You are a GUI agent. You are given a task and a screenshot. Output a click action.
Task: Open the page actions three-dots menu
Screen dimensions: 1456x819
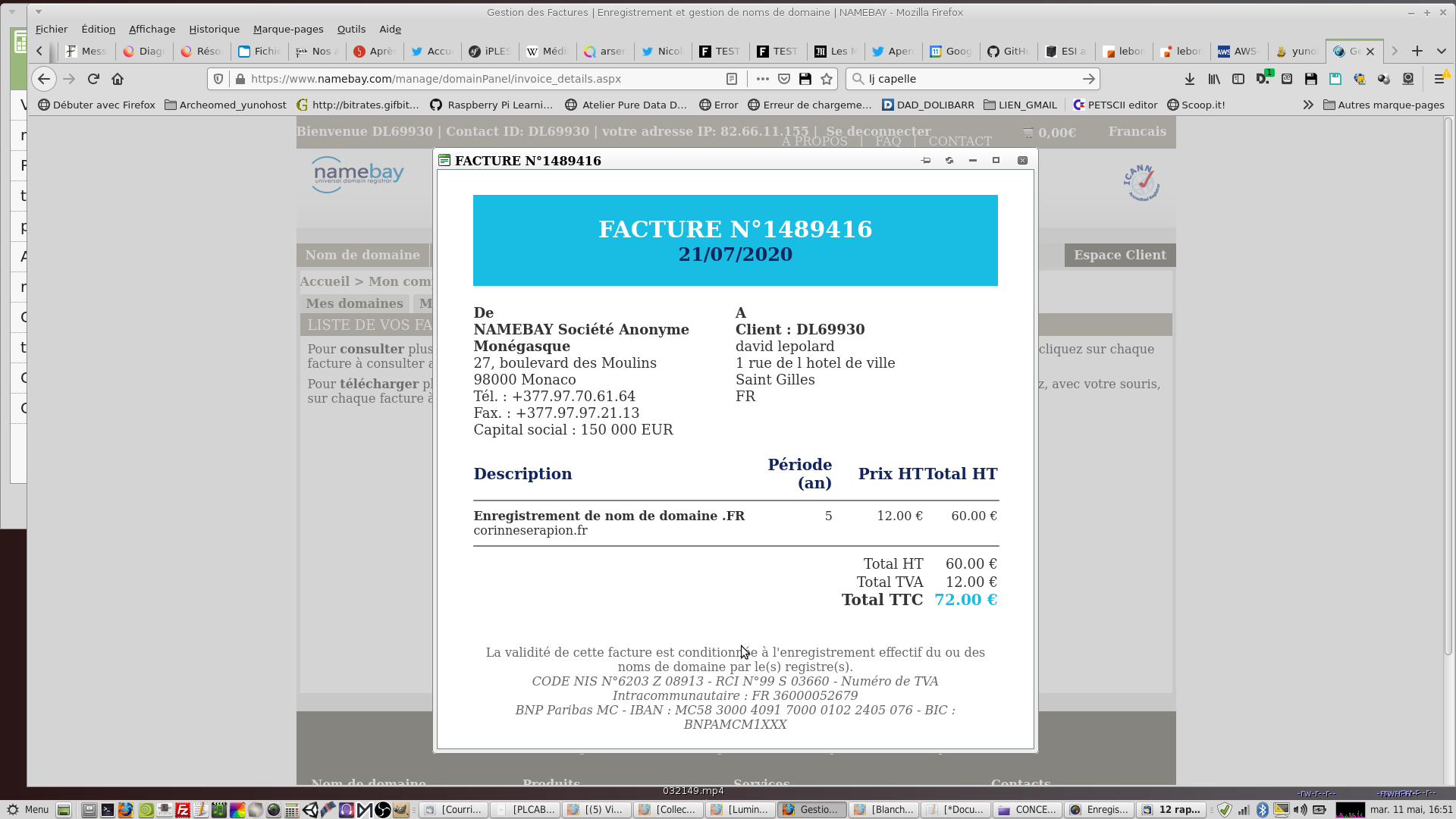click(762, 79)
